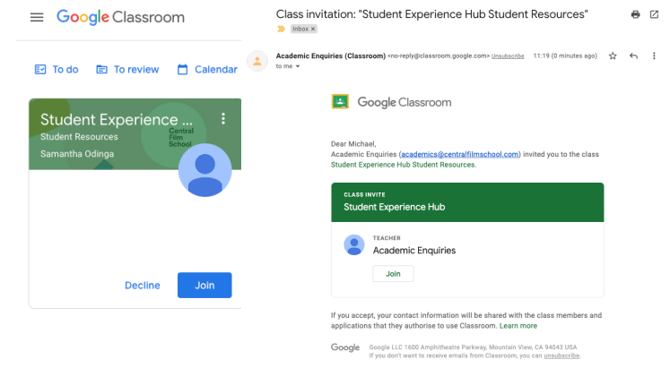Print the class invitation email
The height and width of the screenshot is (385, 670).
(x=635, y=15)
